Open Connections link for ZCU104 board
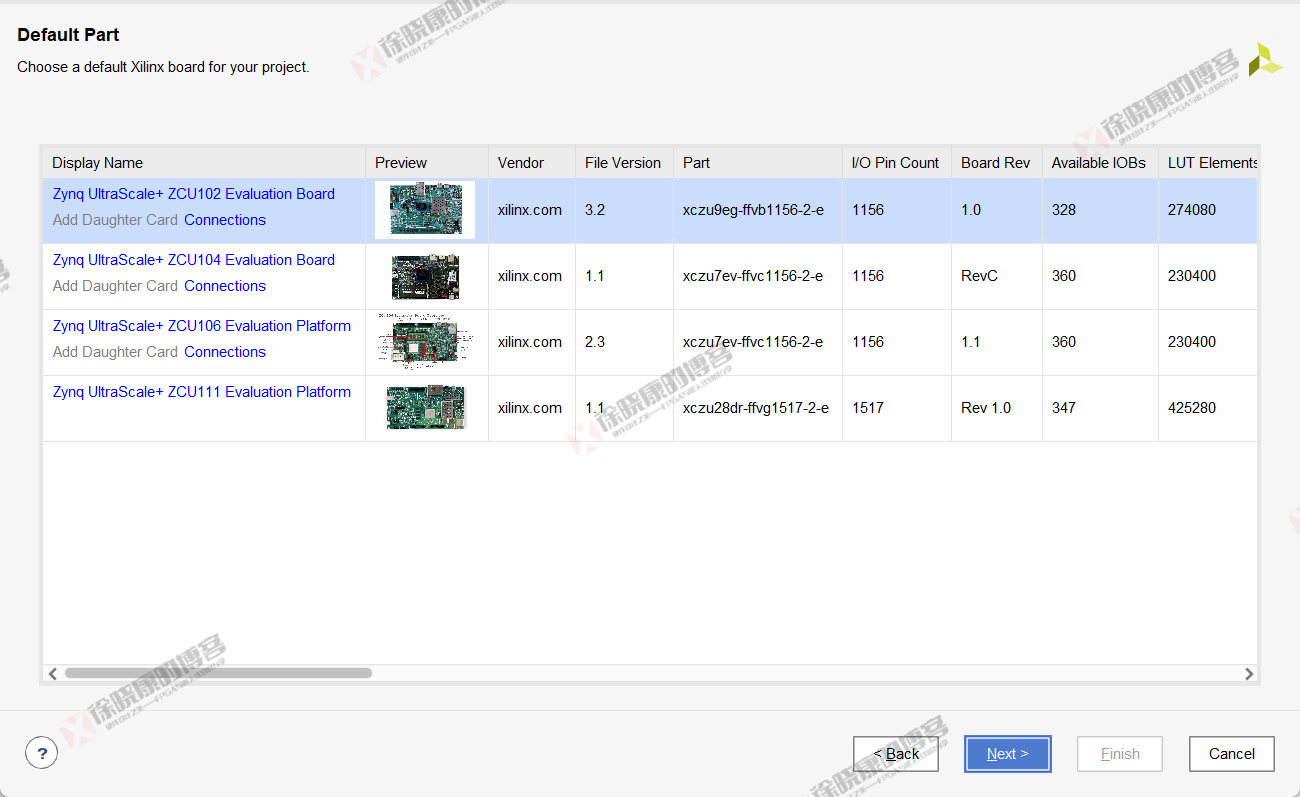The image size is (1300, 797). pos(225,286)
